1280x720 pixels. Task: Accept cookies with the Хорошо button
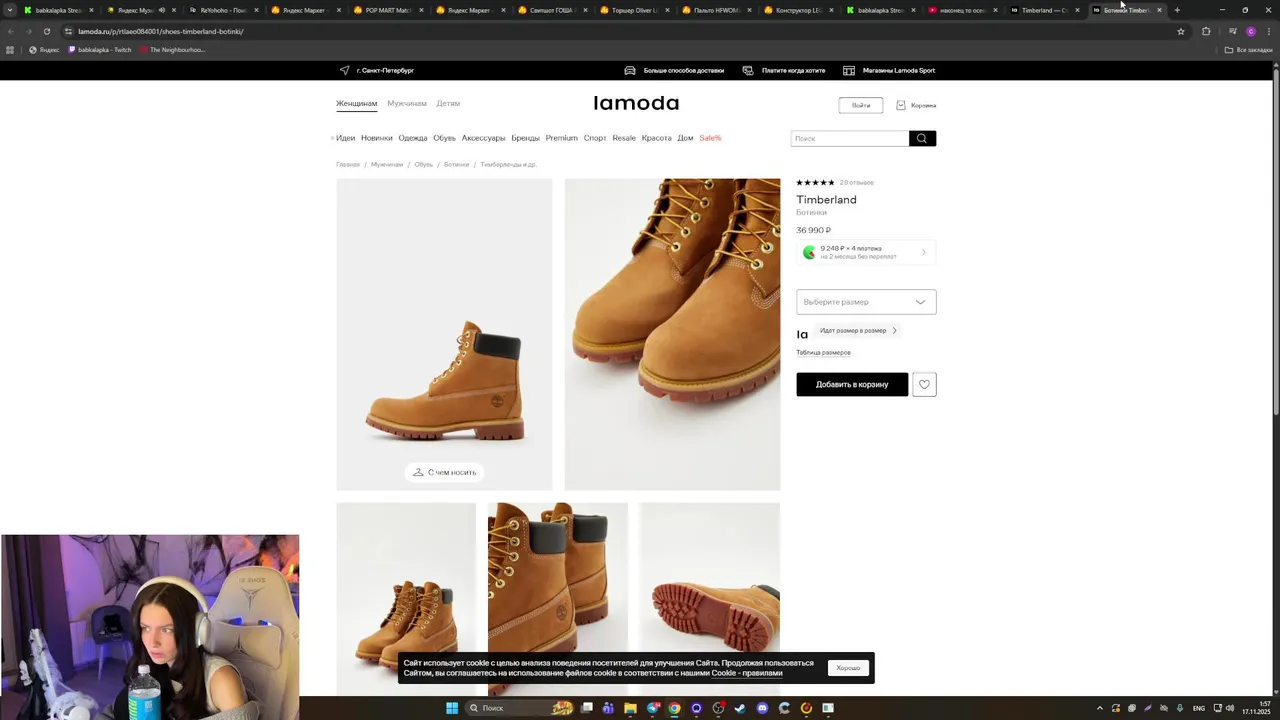pyautogui.click(x=848, y=668)
